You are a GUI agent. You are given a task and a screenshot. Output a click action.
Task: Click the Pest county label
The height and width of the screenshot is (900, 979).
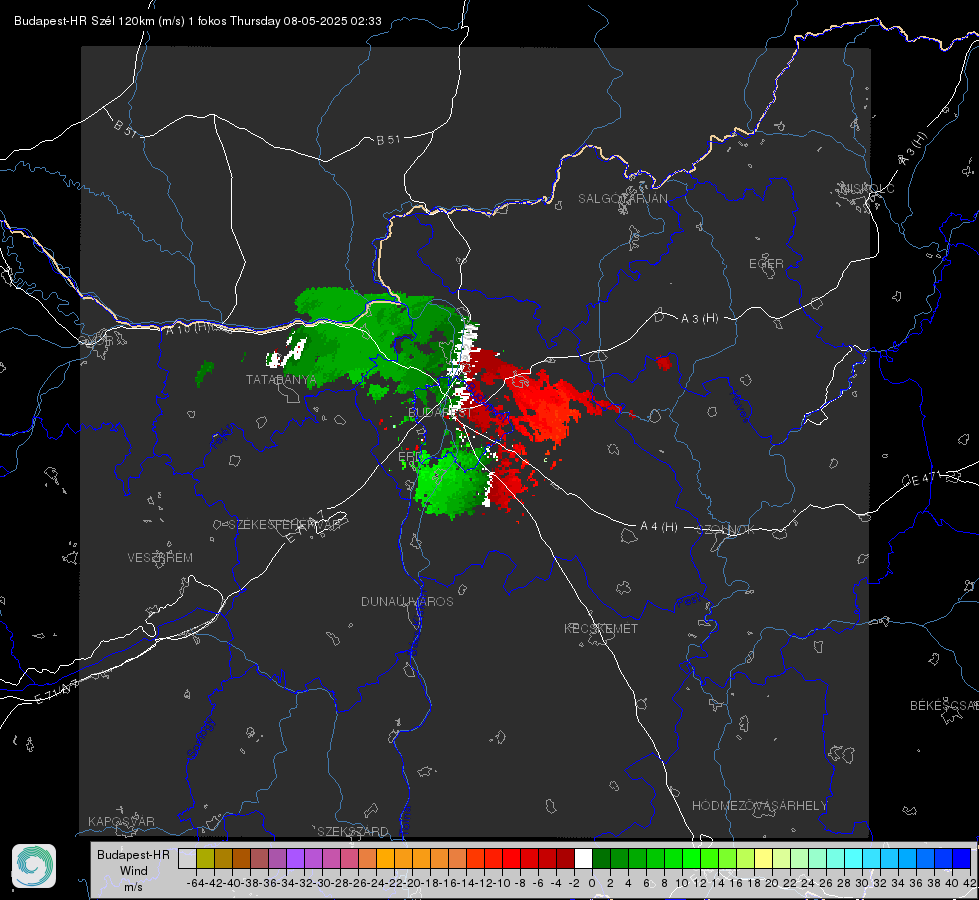(689, 601)
